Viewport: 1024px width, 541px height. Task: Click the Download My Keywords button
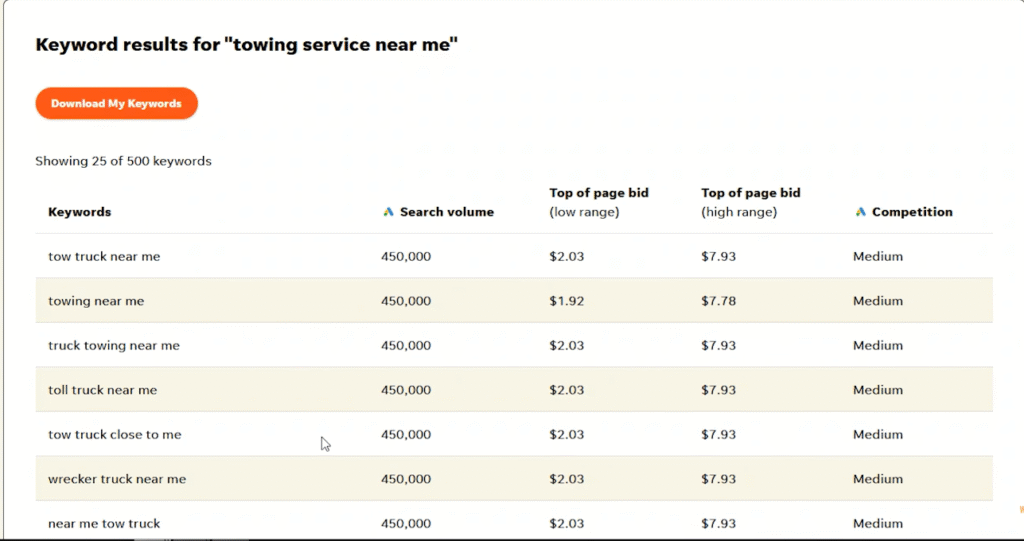click(116, 103)
